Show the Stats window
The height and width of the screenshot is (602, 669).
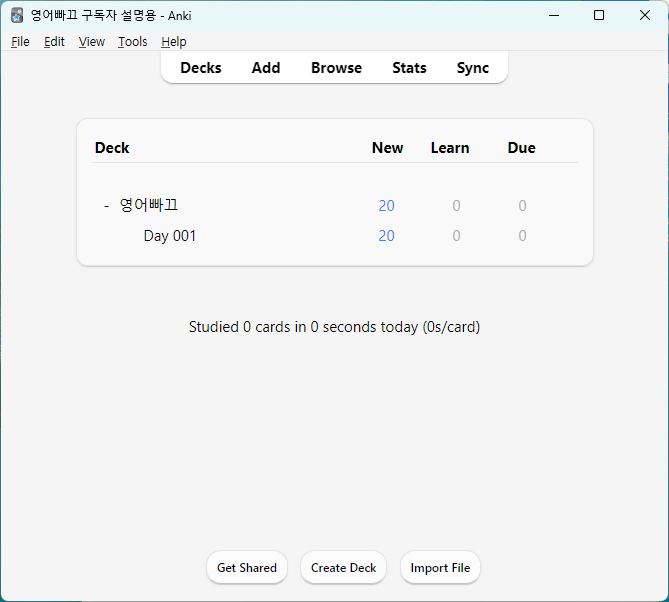click(409, 68)
